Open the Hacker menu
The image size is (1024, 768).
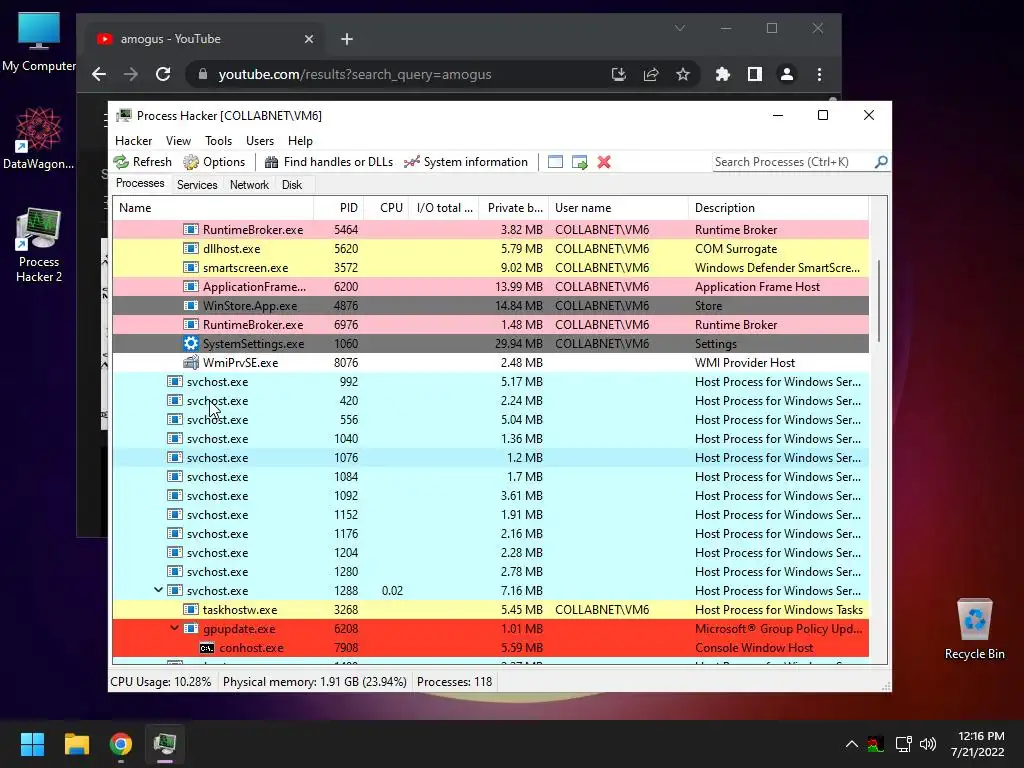click(133, 141)
